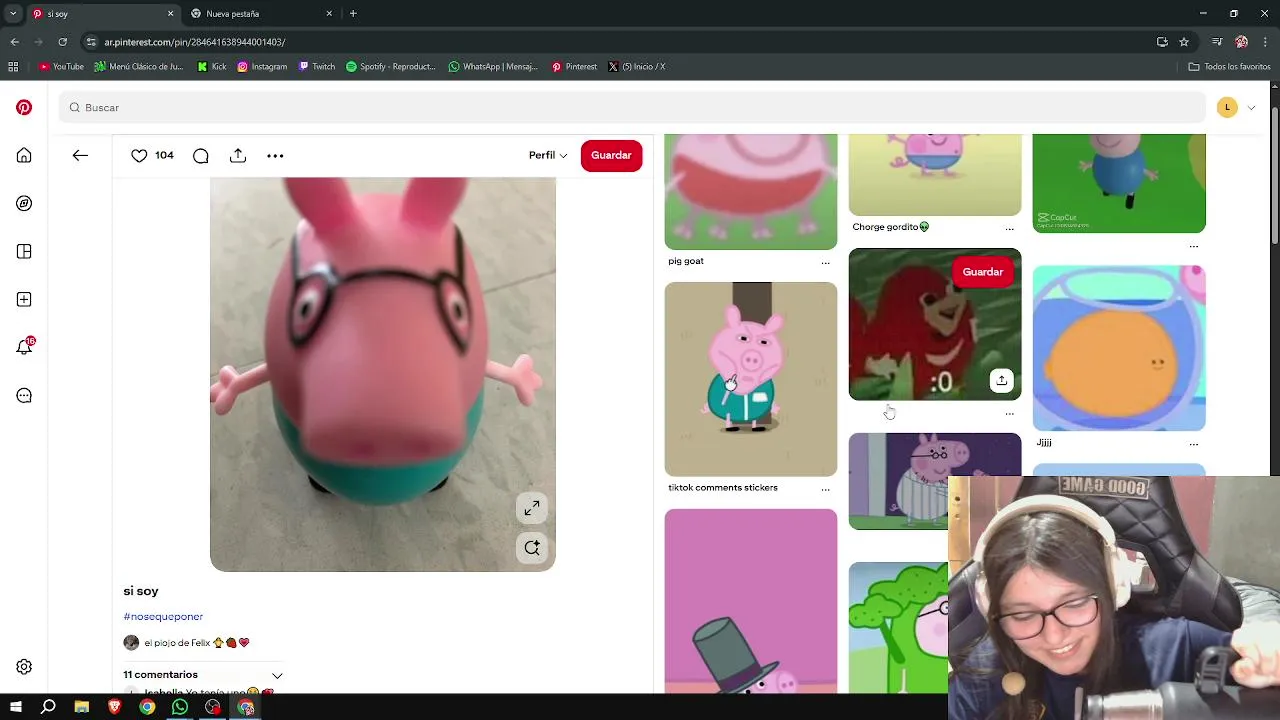
Task: Open WhatsApp from the taskbar
Action: (180, 707)
